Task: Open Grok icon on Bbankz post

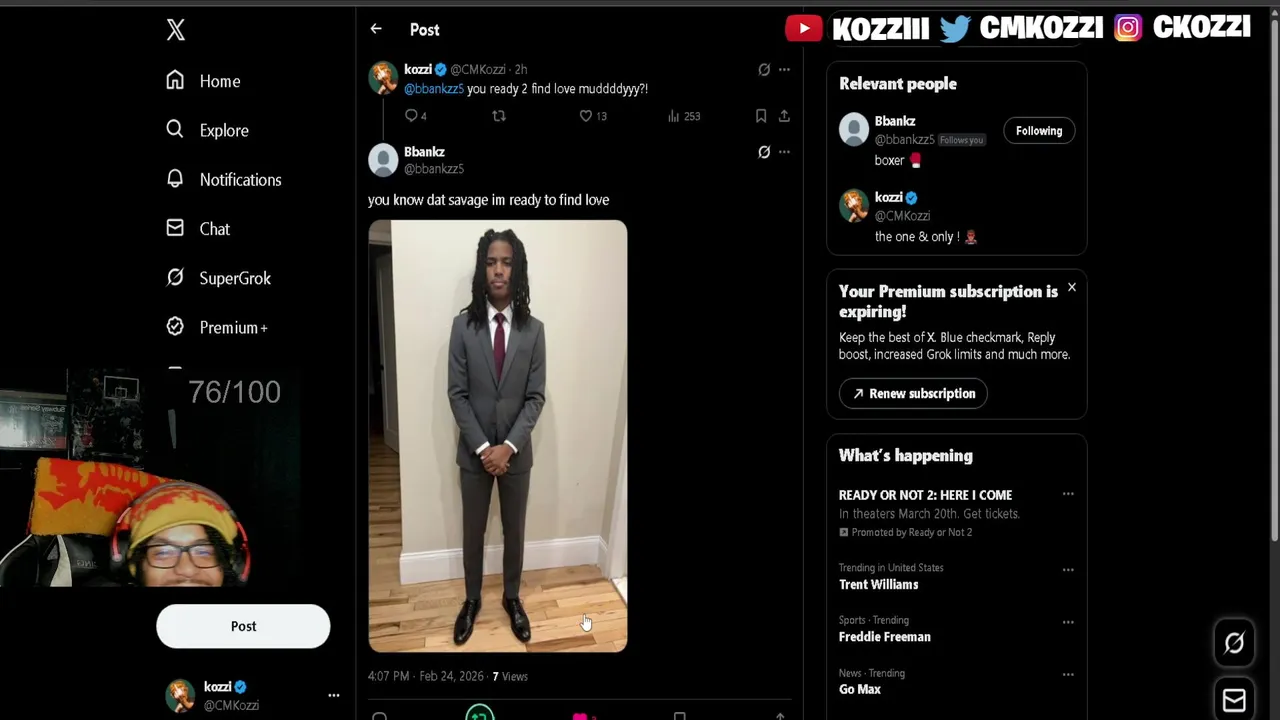Action: click(764, 152)
